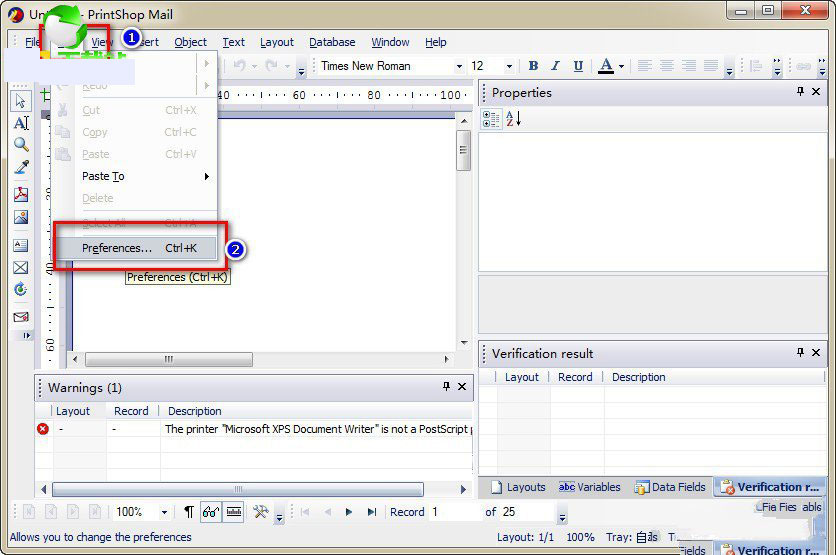Click the Italic formatting icon
Image resolution: width=836 pixels, height=555 pixels.
(x=555, y=66)
